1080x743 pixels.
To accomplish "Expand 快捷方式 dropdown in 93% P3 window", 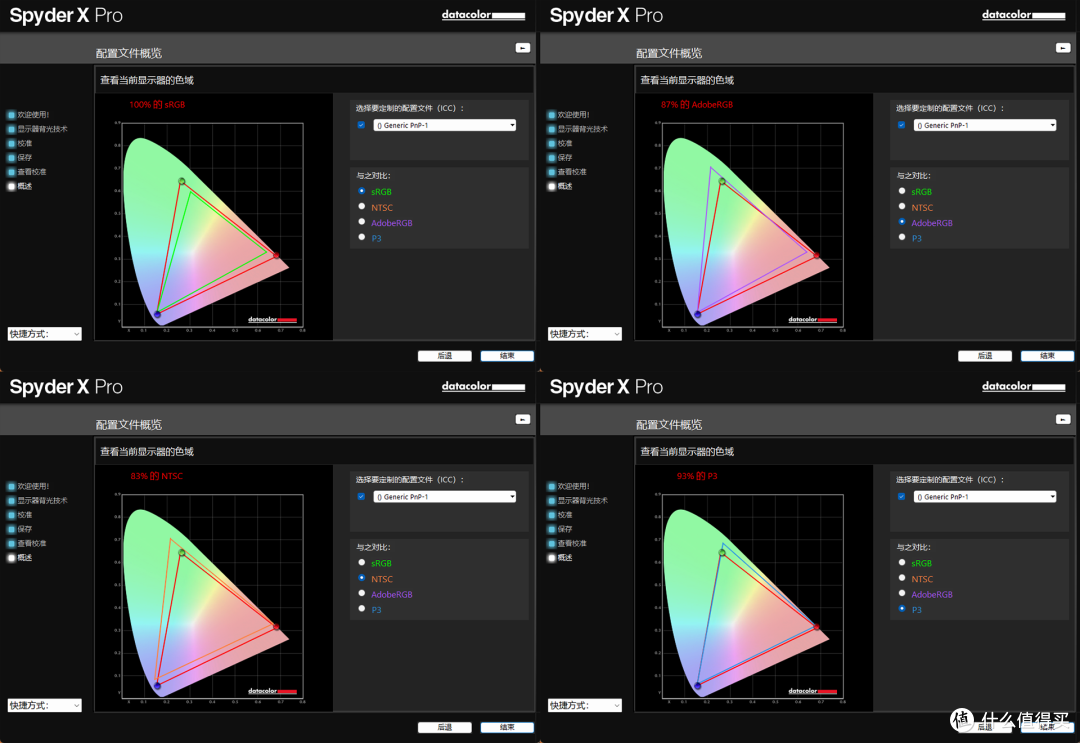I will [585, 705].
